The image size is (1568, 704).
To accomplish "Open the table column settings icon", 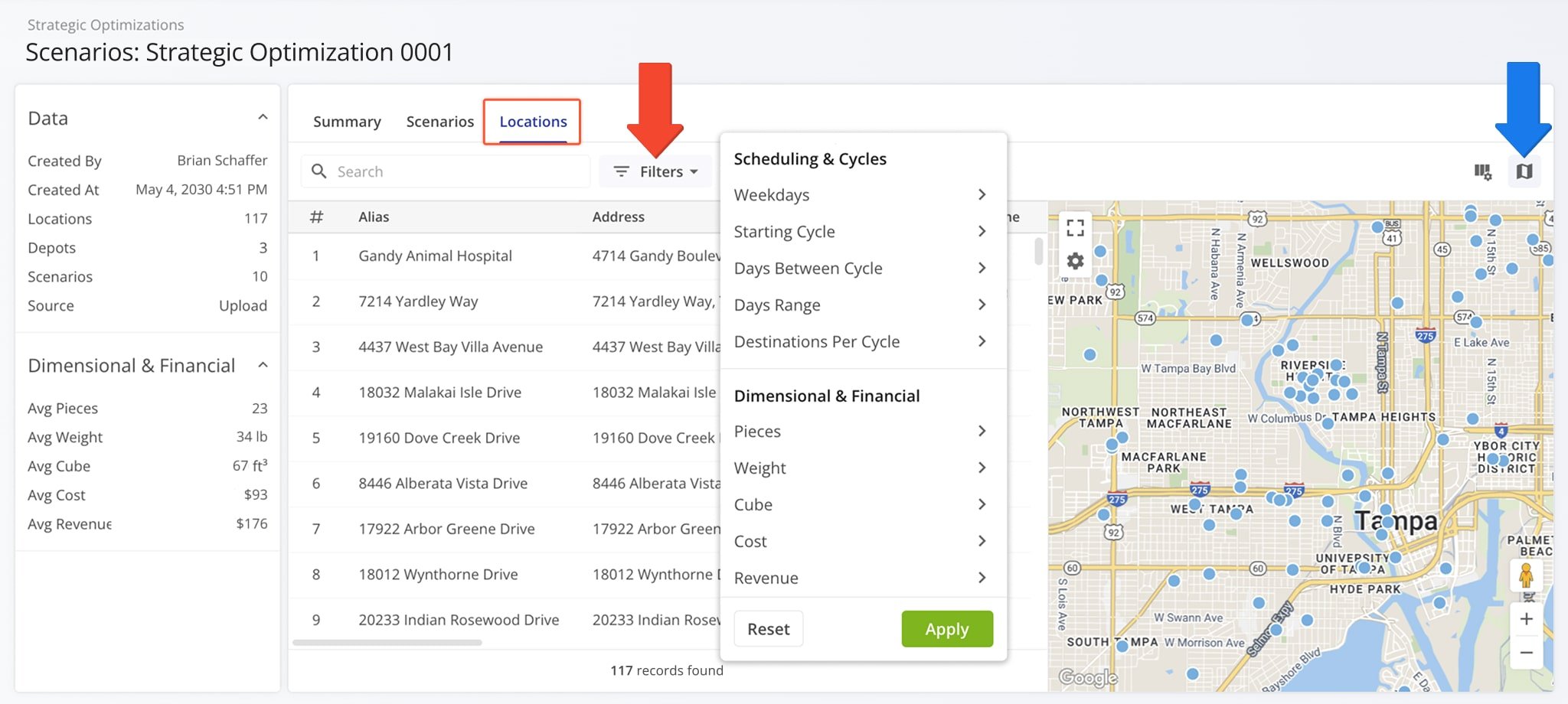I will coord(1482,171).
